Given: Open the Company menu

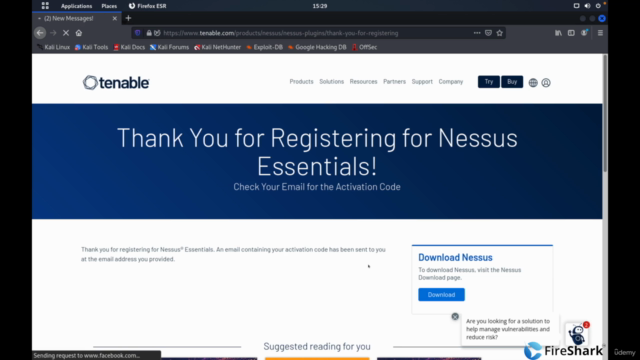Looking at the screenshot, I should [451, 82].
